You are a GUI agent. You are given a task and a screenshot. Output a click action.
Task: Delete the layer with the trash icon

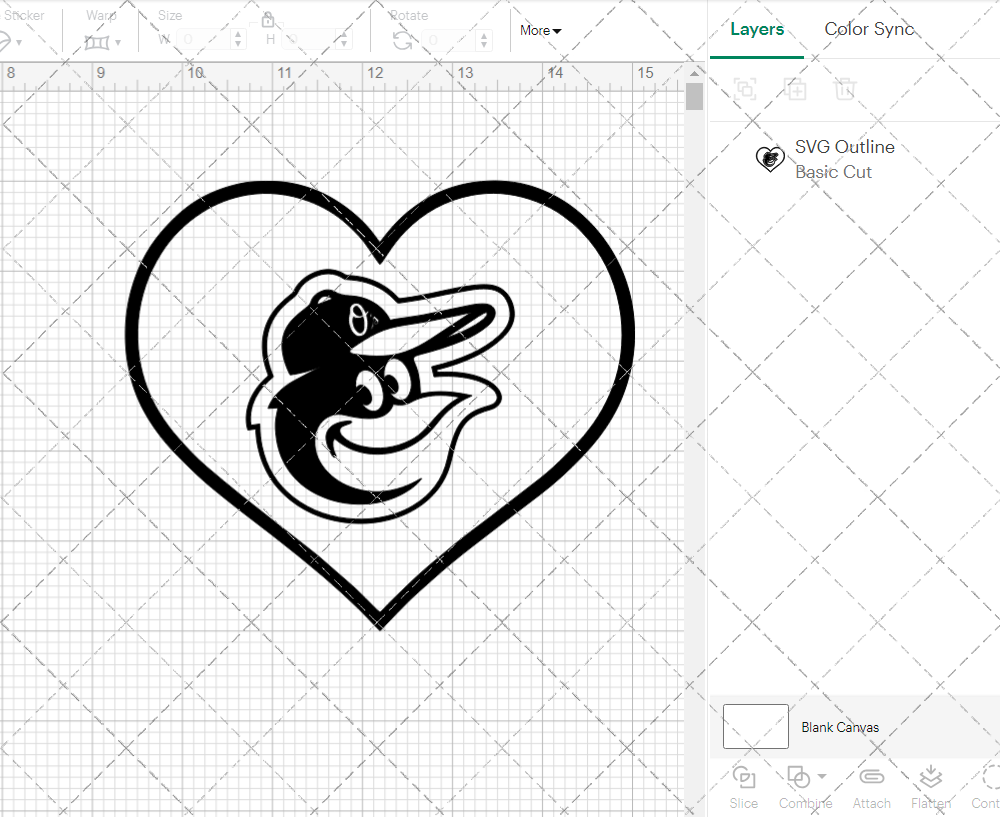pos(845,89)
